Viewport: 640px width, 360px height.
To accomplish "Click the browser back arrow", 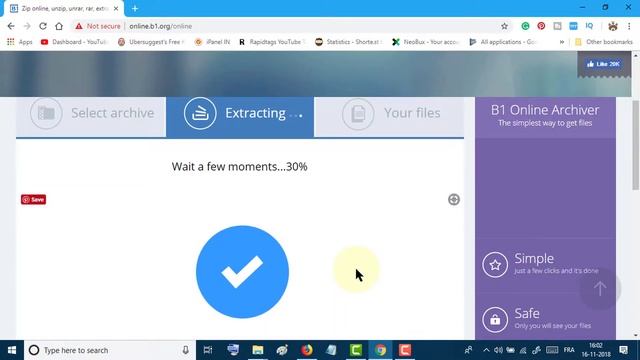I will click(x=11, y=26).
